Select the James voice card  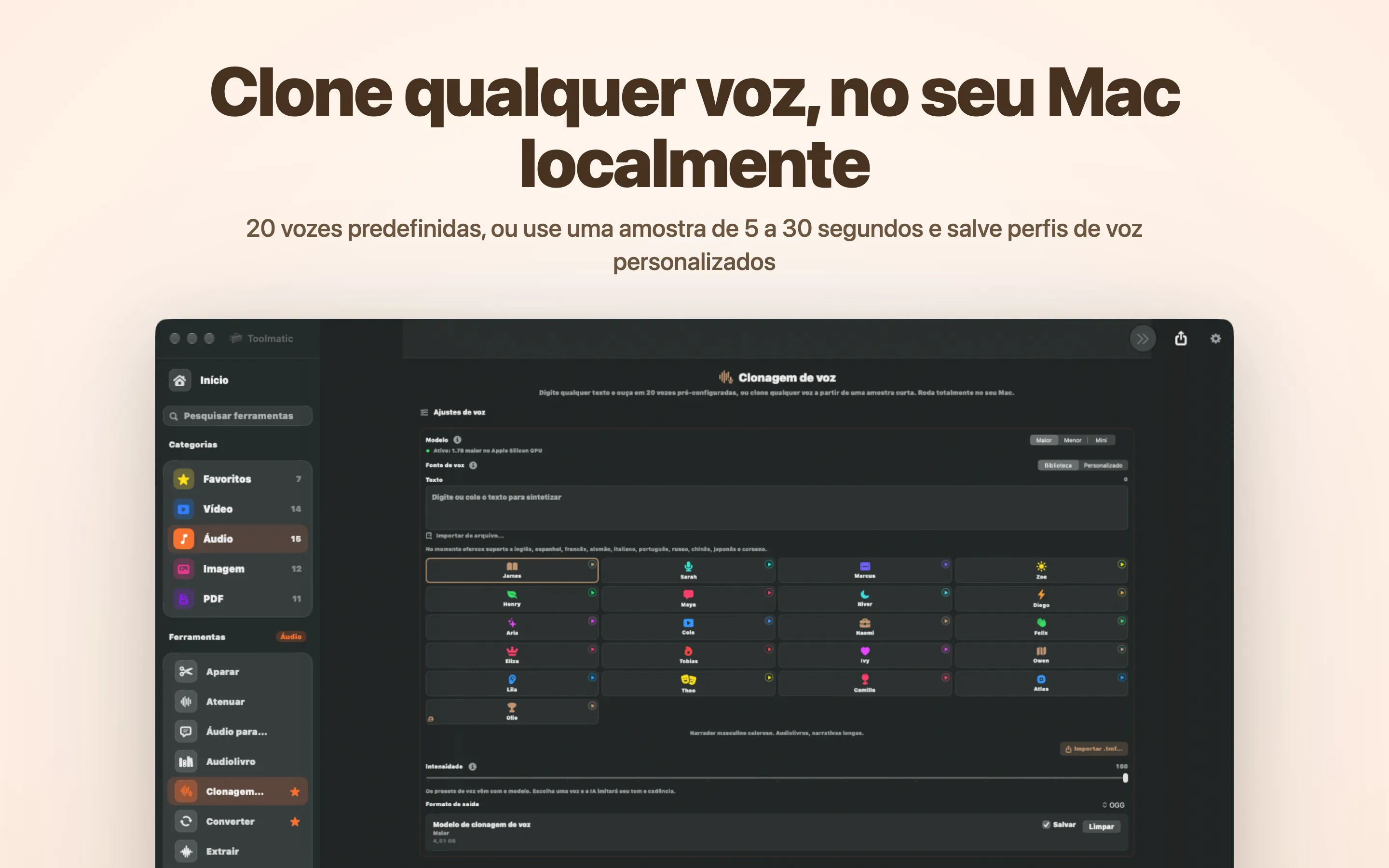[511, 570]
